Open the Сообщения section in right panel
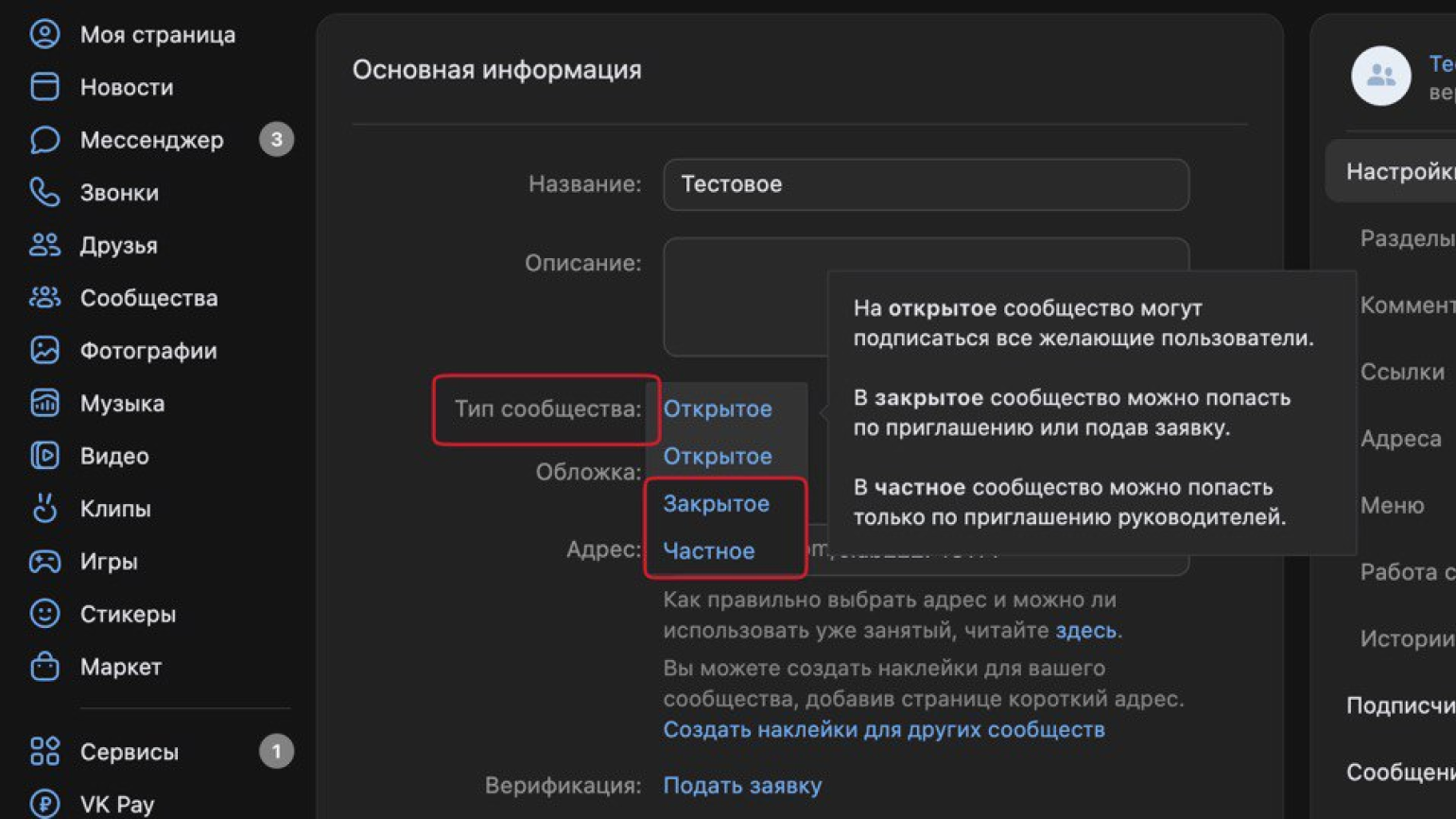The height and width of the screenshot is (819, 1456). coord(1400,773)
